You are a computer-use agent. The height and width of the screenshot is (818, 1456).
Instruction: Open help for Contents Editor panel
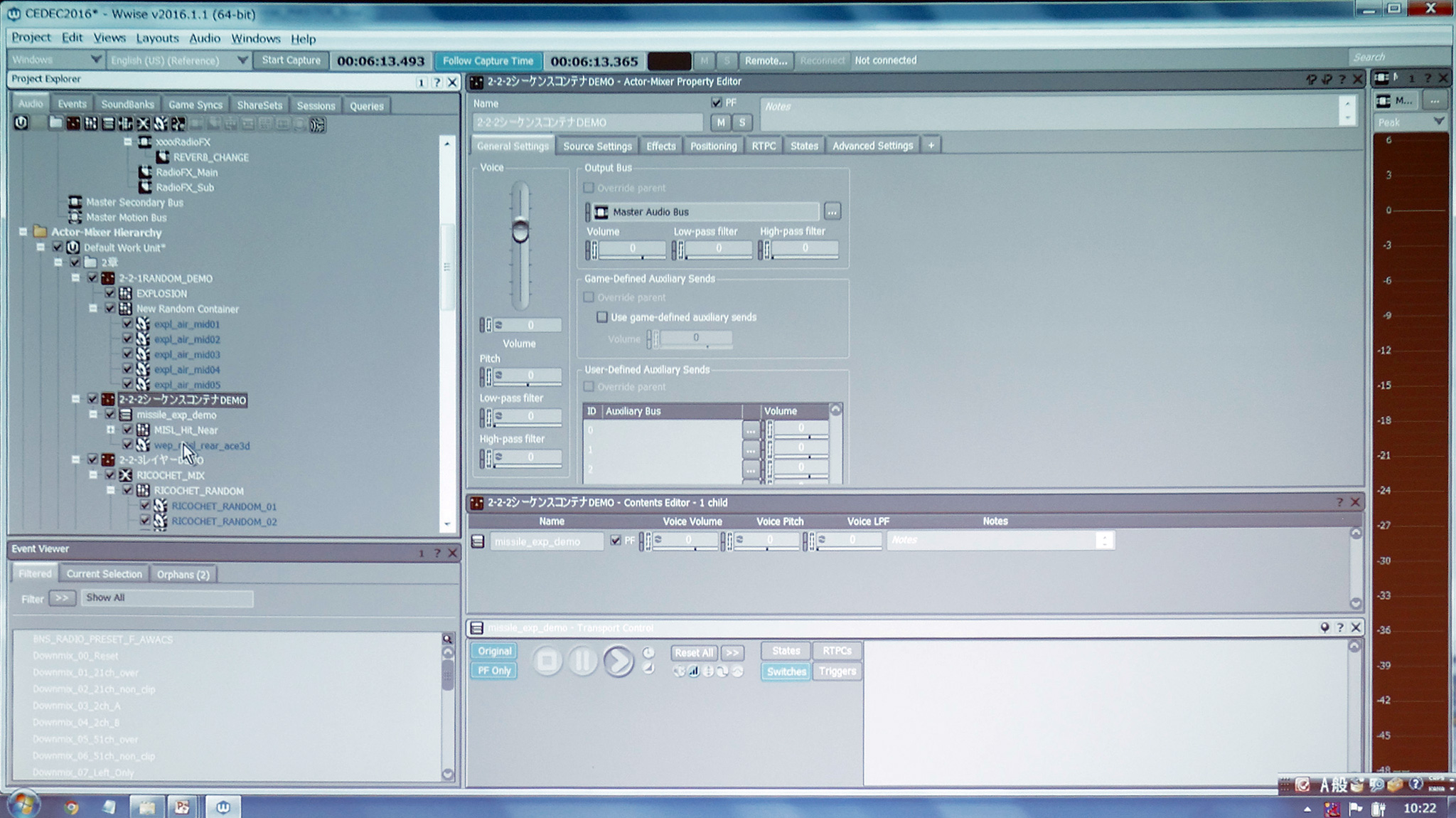tap(1339, 502)
